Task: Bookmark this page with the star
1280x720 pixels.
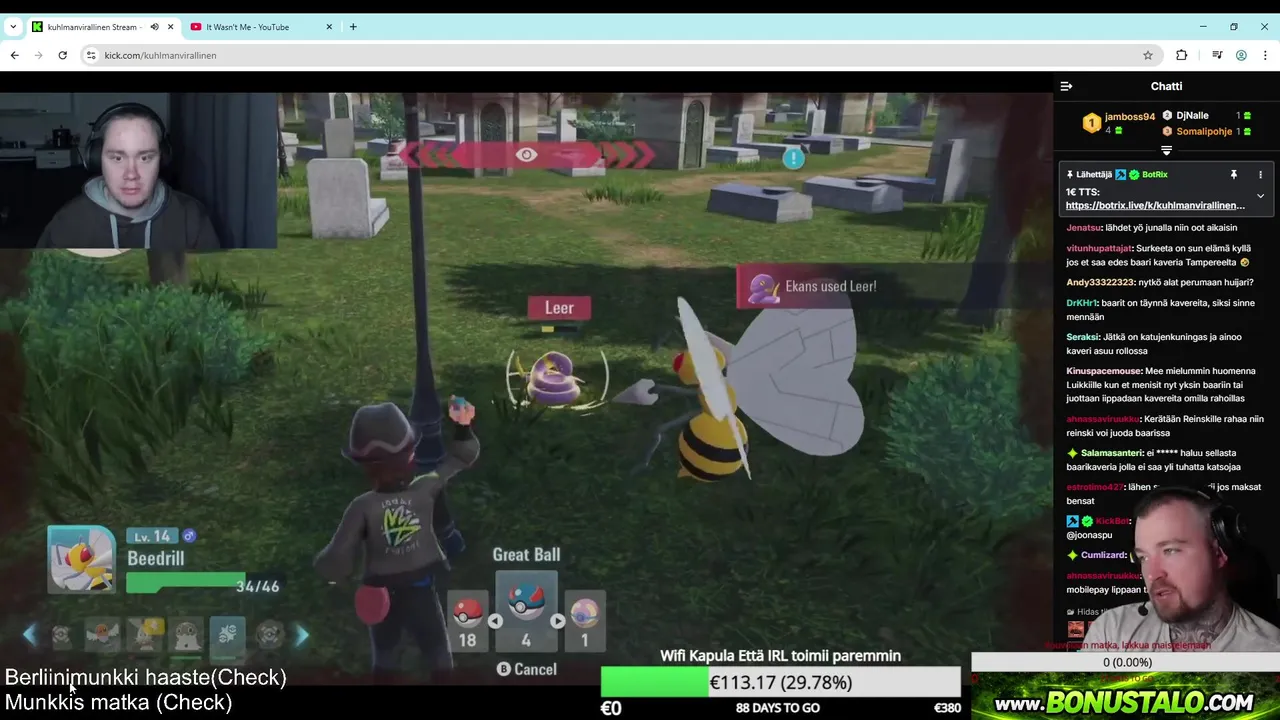Action: click(x=1148, y=55)
